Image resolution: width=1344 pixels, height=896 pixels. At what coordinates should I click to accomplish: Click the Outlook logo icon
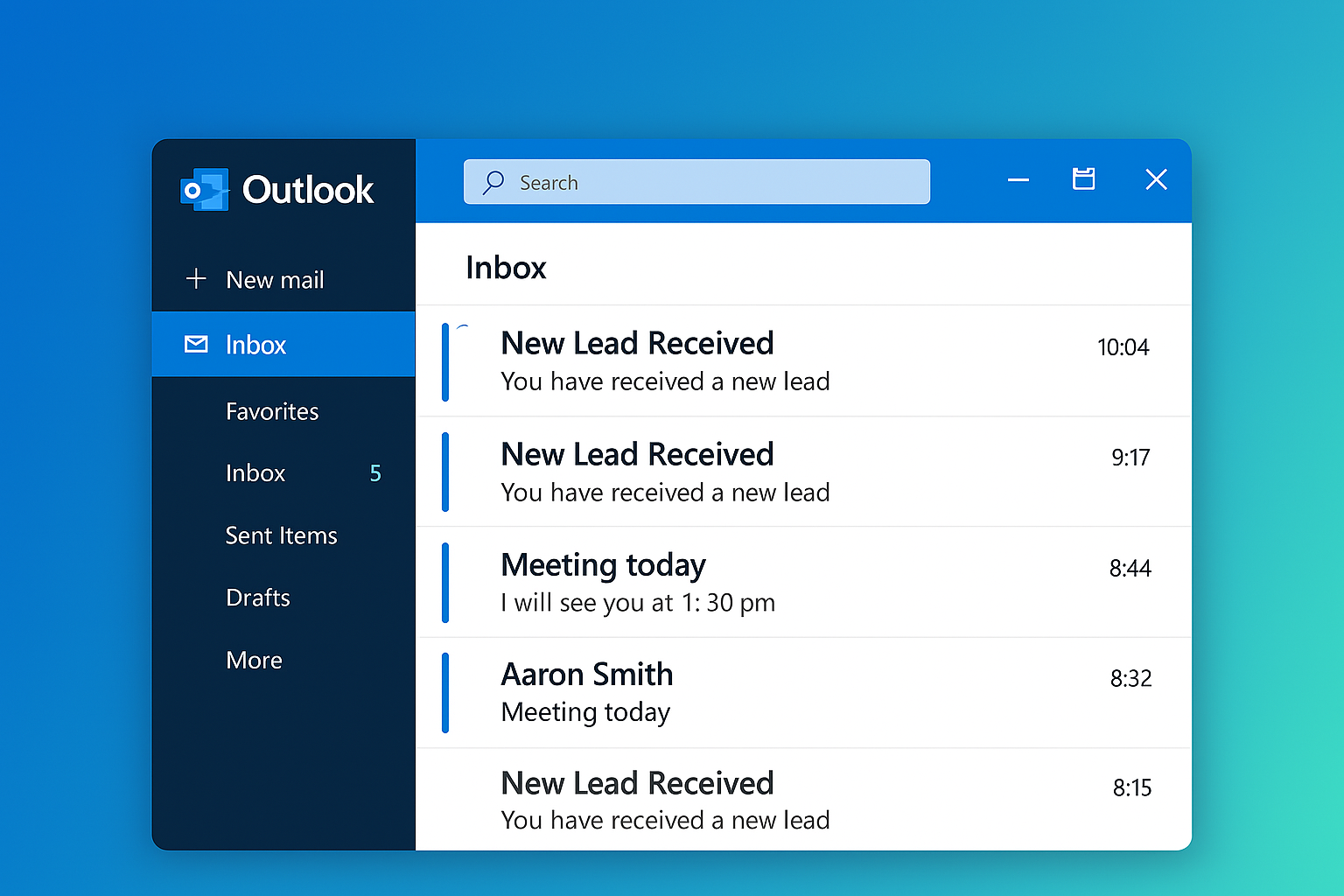tap(205, 190)
